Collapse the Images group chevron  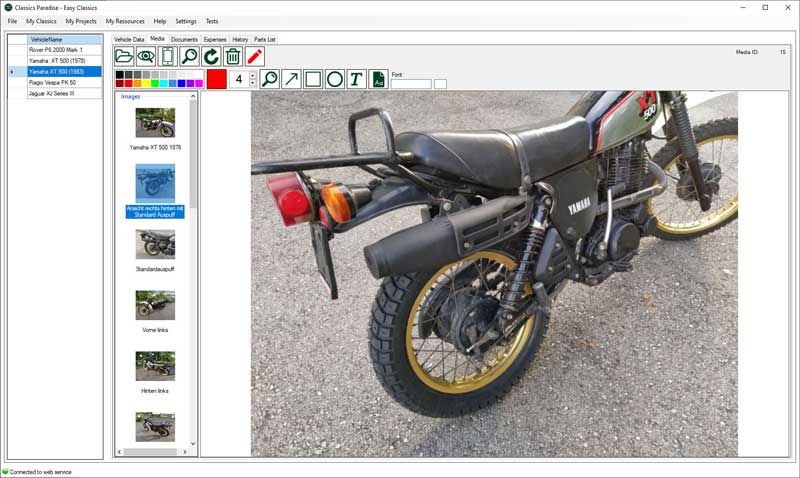193,96
